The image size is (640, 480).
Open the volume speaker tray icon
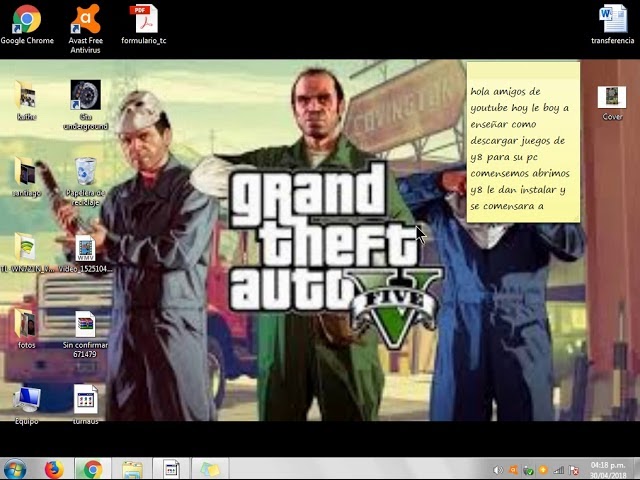(498, 470)
